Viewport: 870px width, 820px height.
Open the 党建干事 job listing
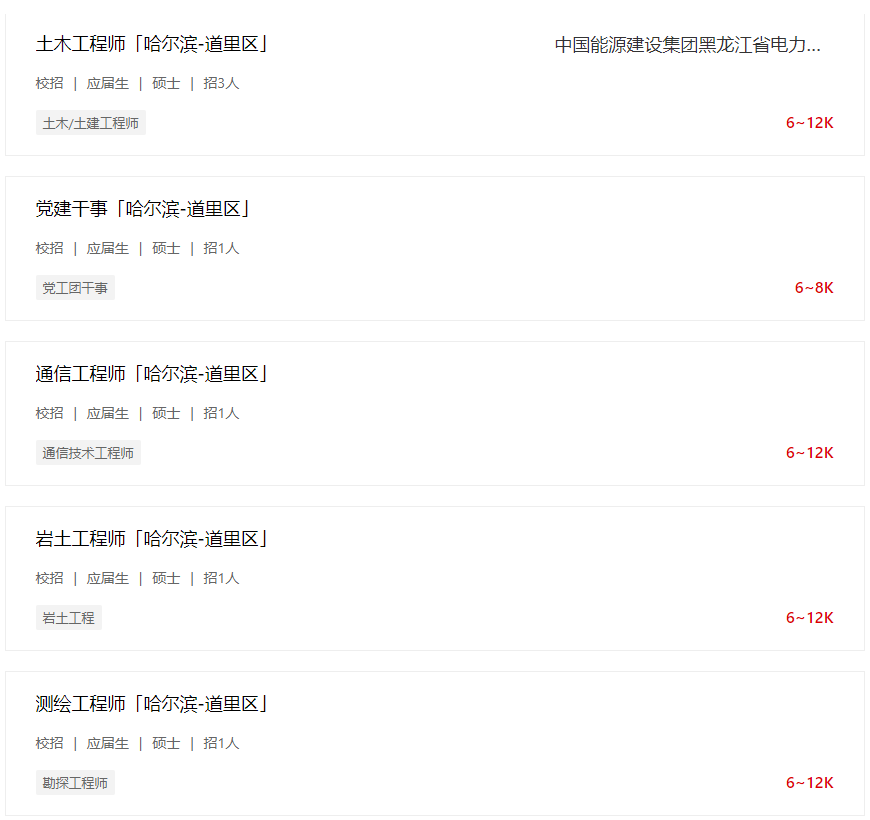point(143,209)
